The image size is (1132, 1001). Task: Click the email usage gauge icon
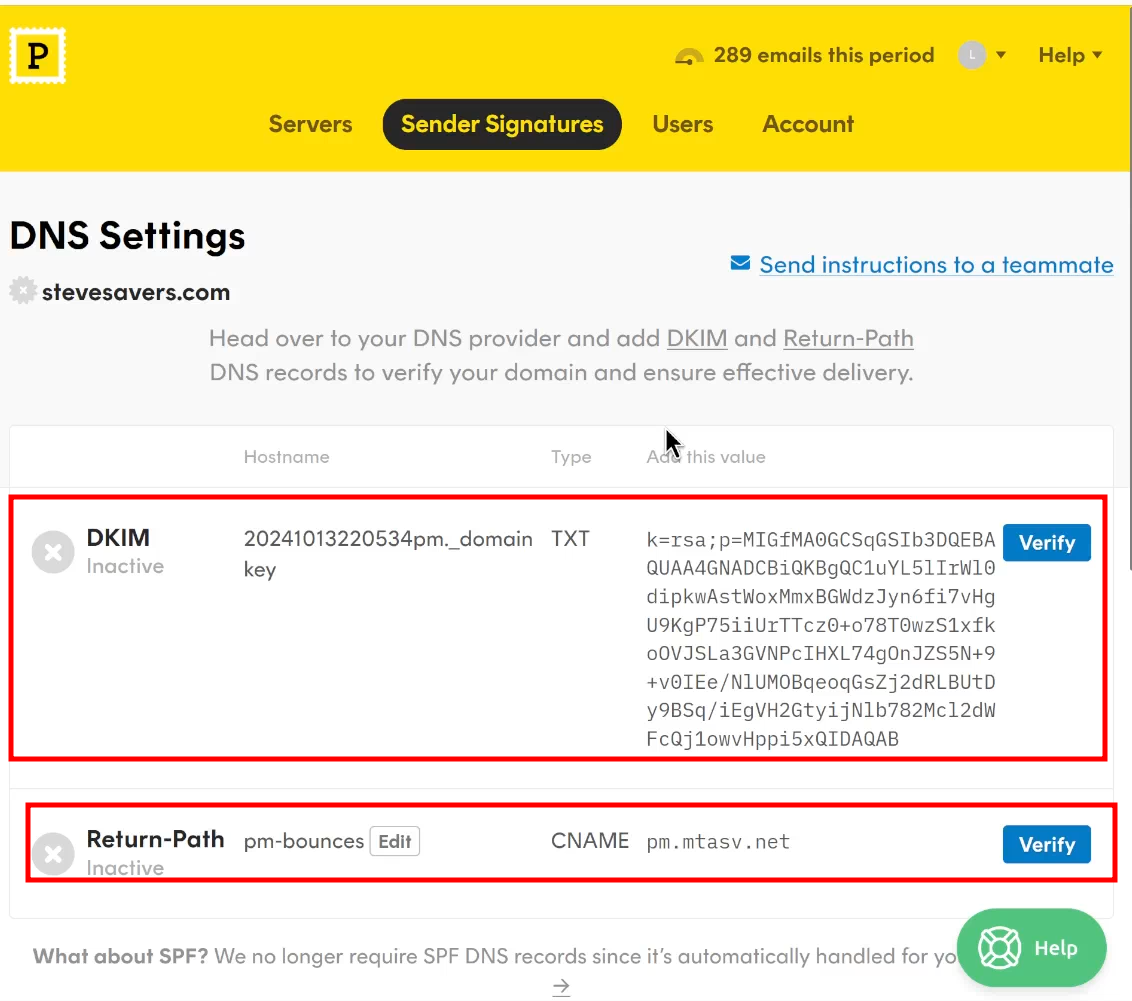click(689, 56)
